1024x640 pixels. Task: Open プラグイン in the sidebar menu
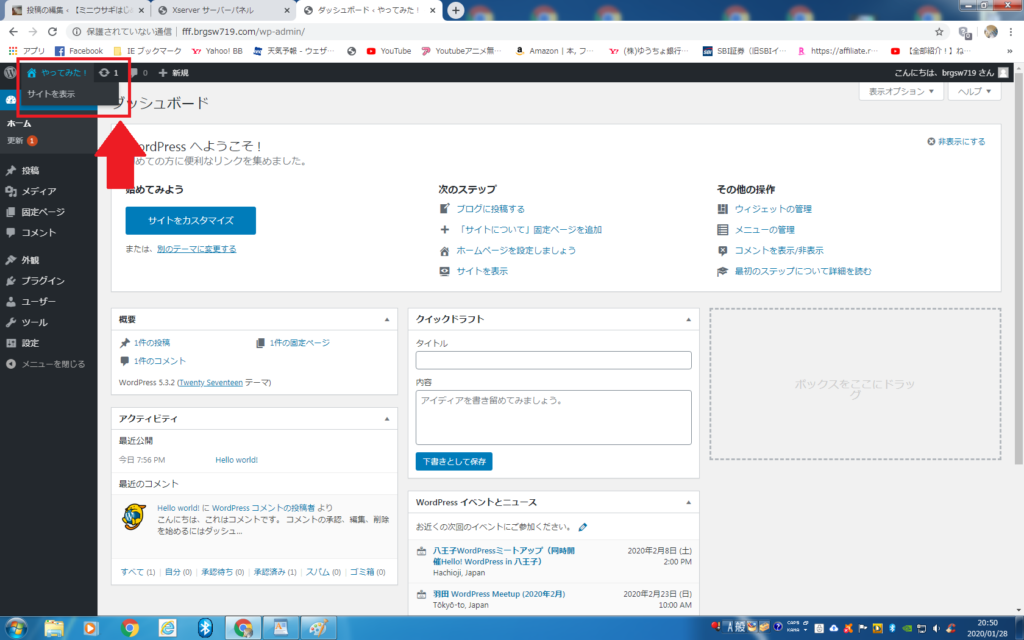(x=43, y=281)
